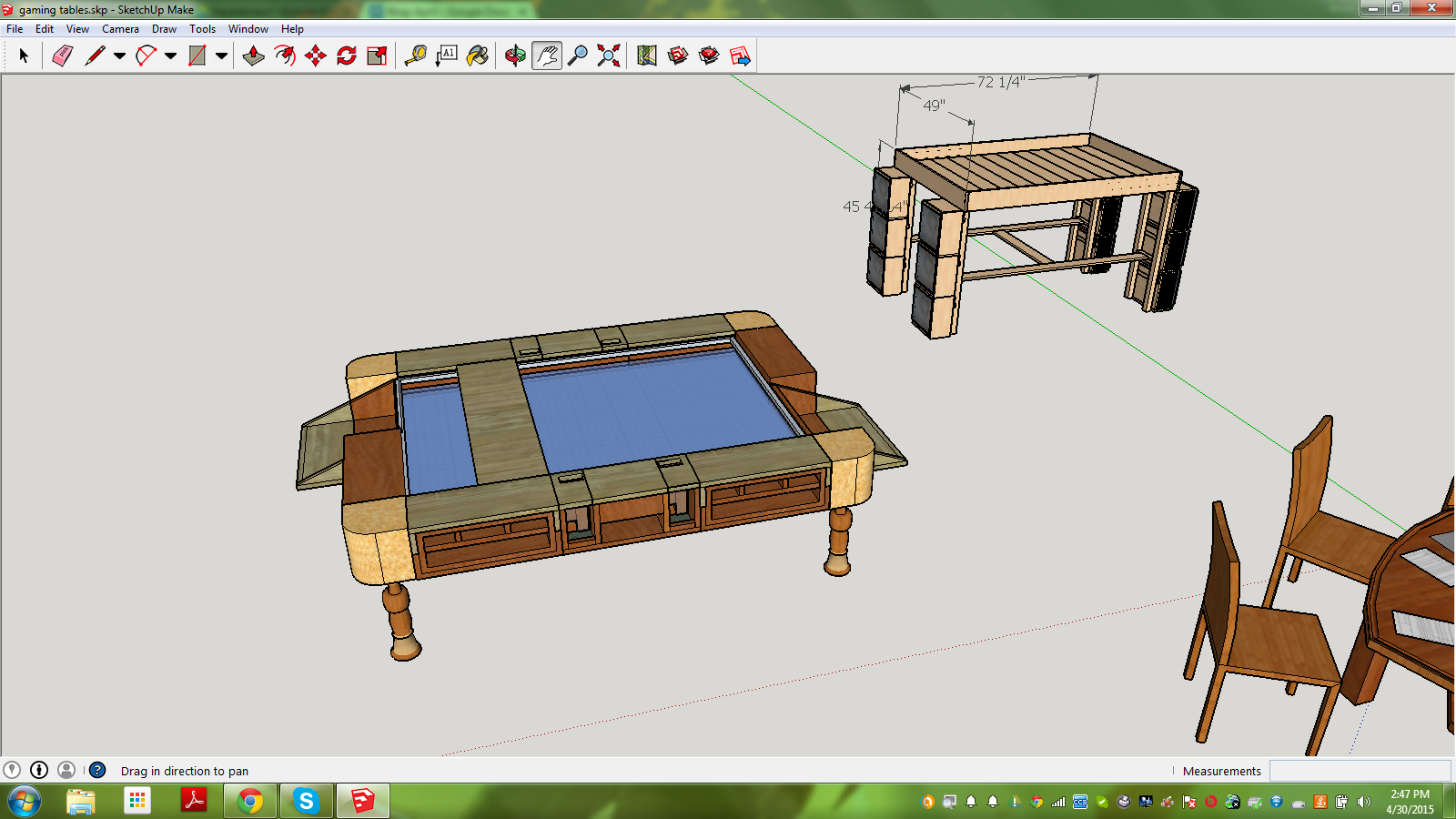Image resolution: width=1456 pixels, height=819 pixels.
Task: Pick the Orbit tool
Action: pos(515,56)
